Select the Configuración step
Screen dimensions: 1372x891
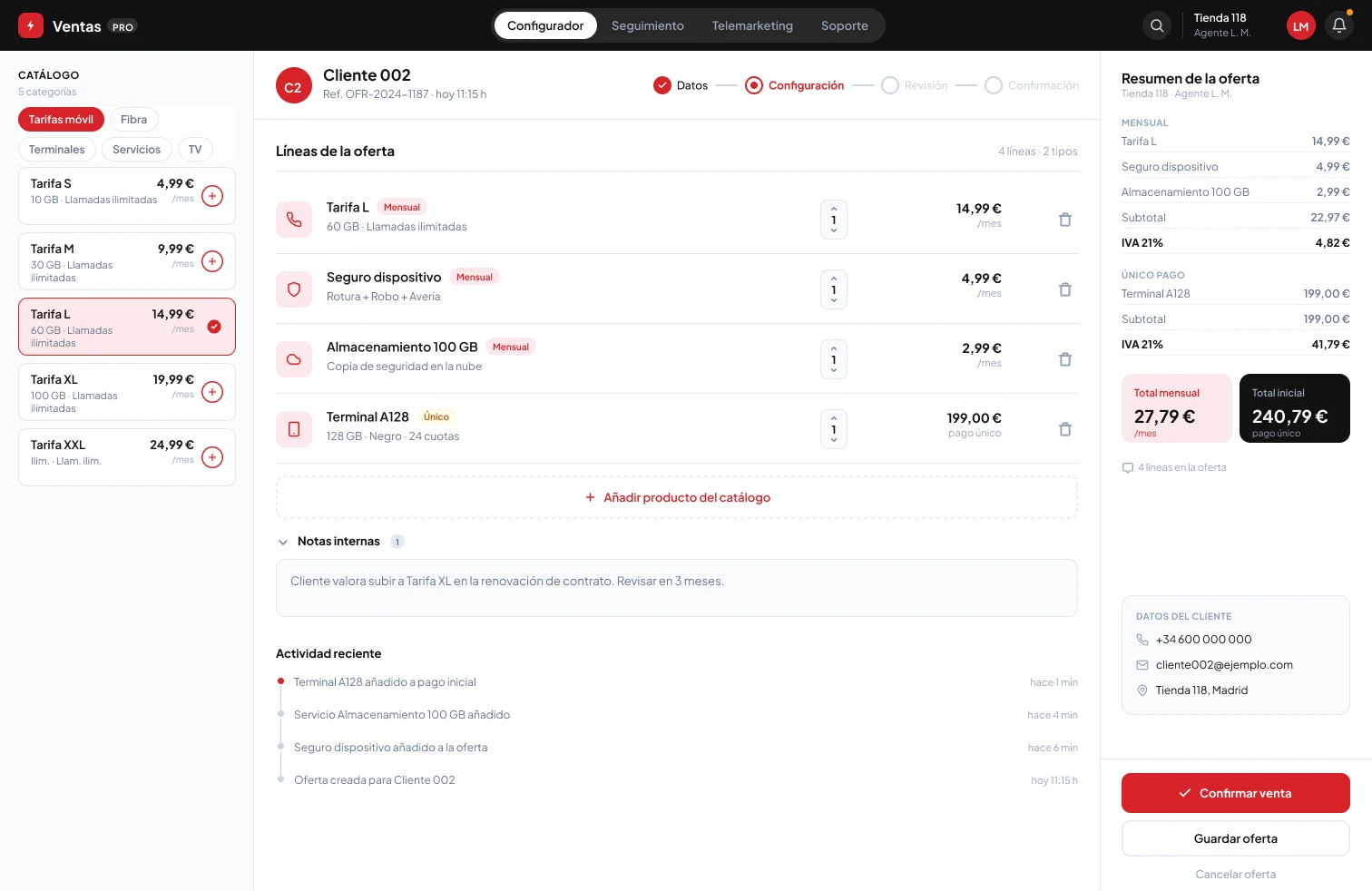coord(795,85)
